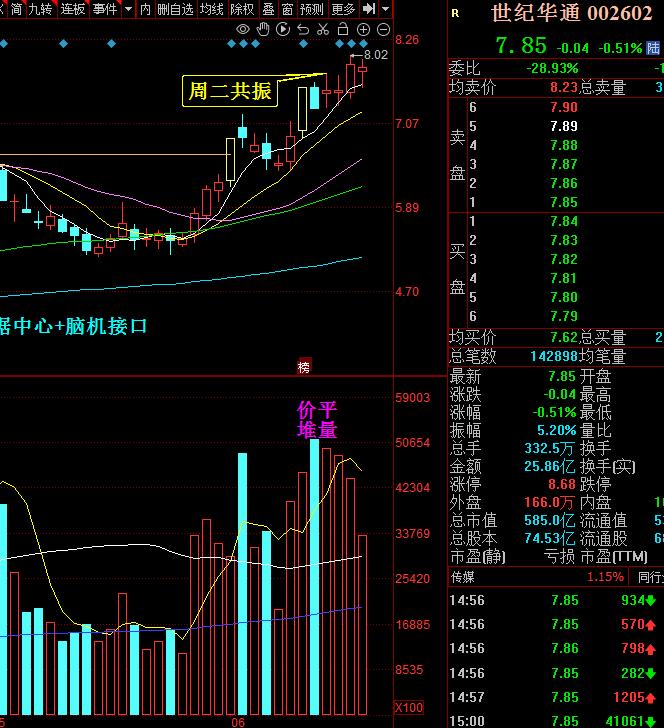The width and height of the screenshot is (664, 728).
Task: Toggle the eye visibility icon in chart toolbar
Action: click(x=242, y=30)
